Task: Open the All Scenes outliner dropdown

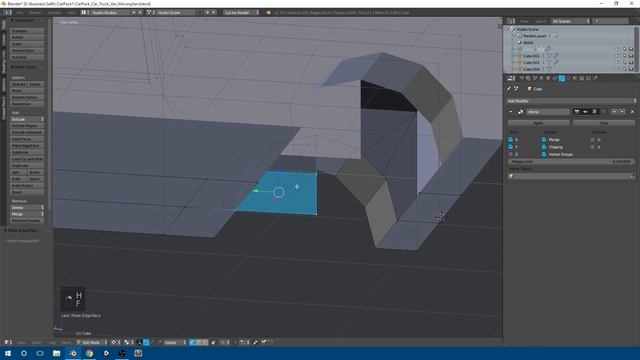Action: [x=571, y=21]
